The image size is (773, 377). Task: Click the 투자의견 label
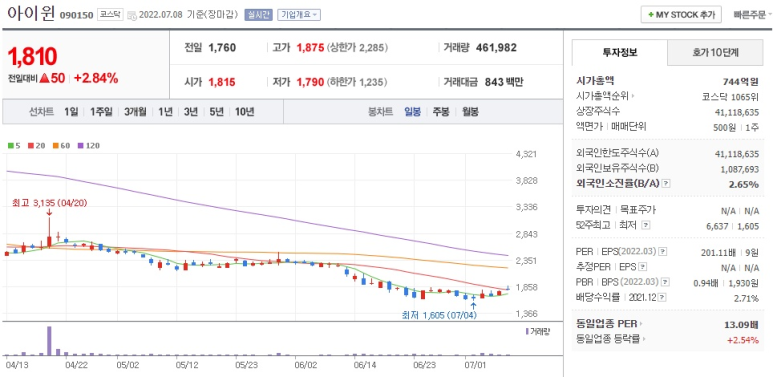(x=594, y=210)
